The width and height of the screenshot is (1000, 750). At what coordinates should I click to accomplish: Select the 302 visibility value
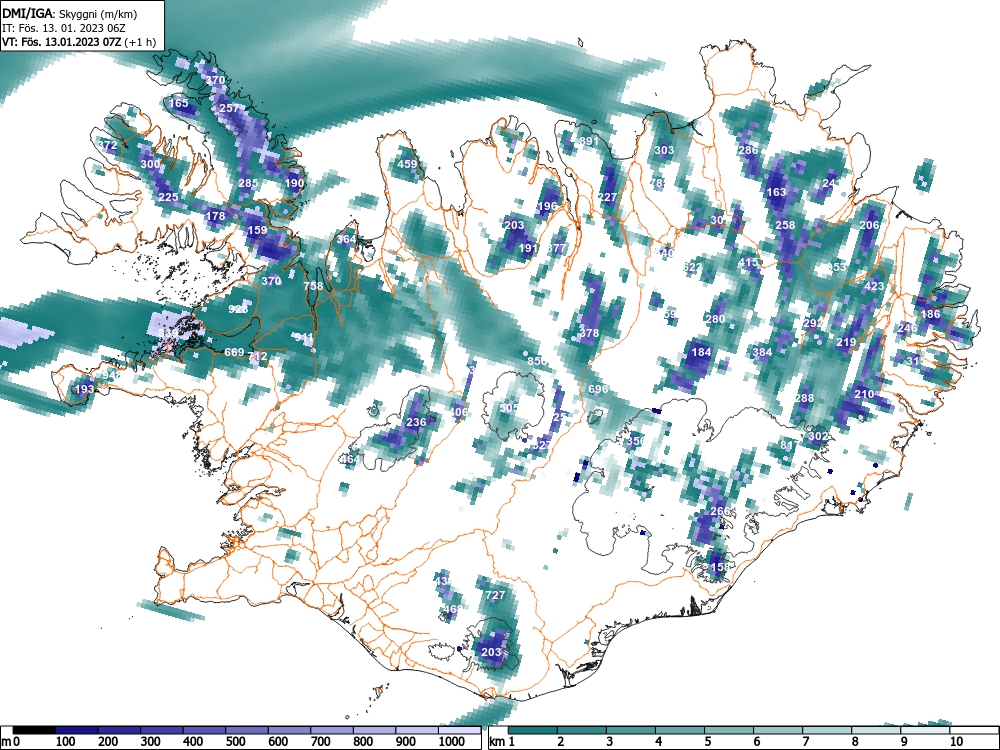[818, 436]
